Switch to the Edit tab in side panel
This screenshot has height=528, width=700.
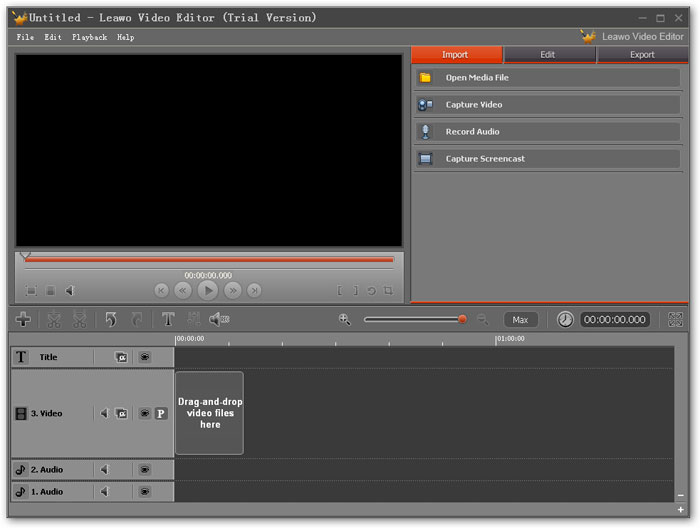point(549,54)
